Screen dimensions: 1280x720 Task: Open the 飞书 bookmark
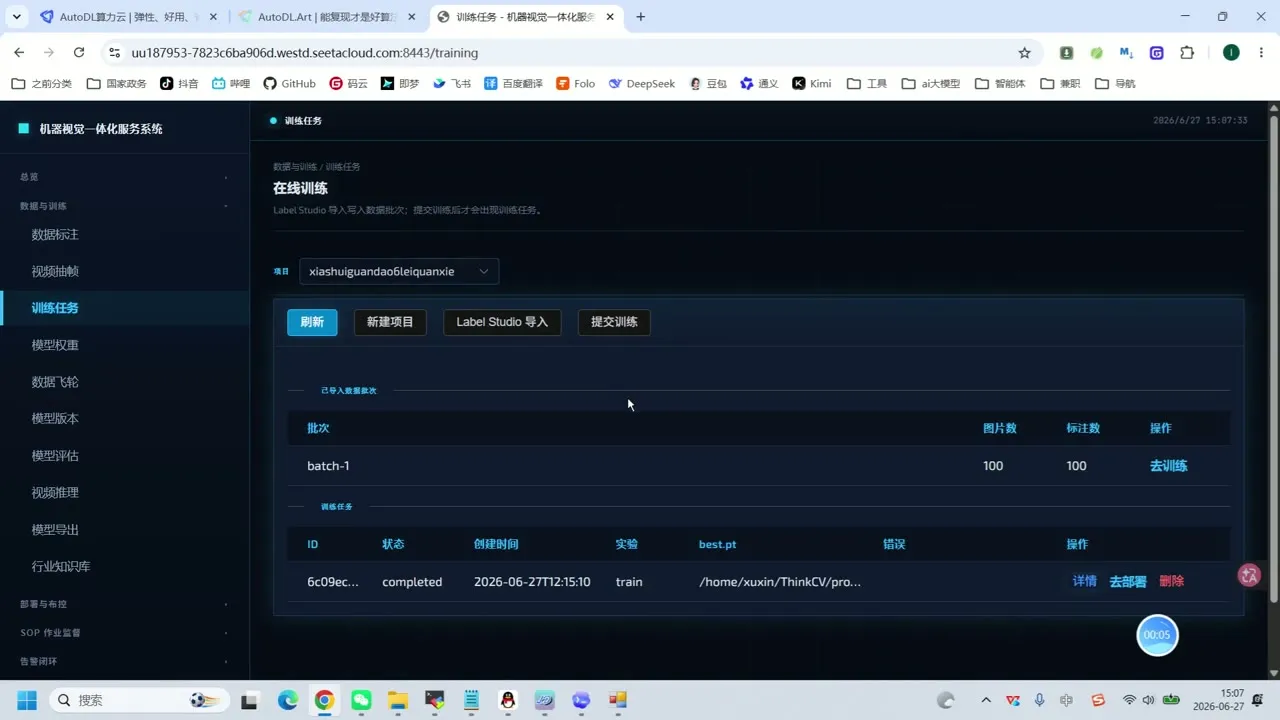coord(452,83)
